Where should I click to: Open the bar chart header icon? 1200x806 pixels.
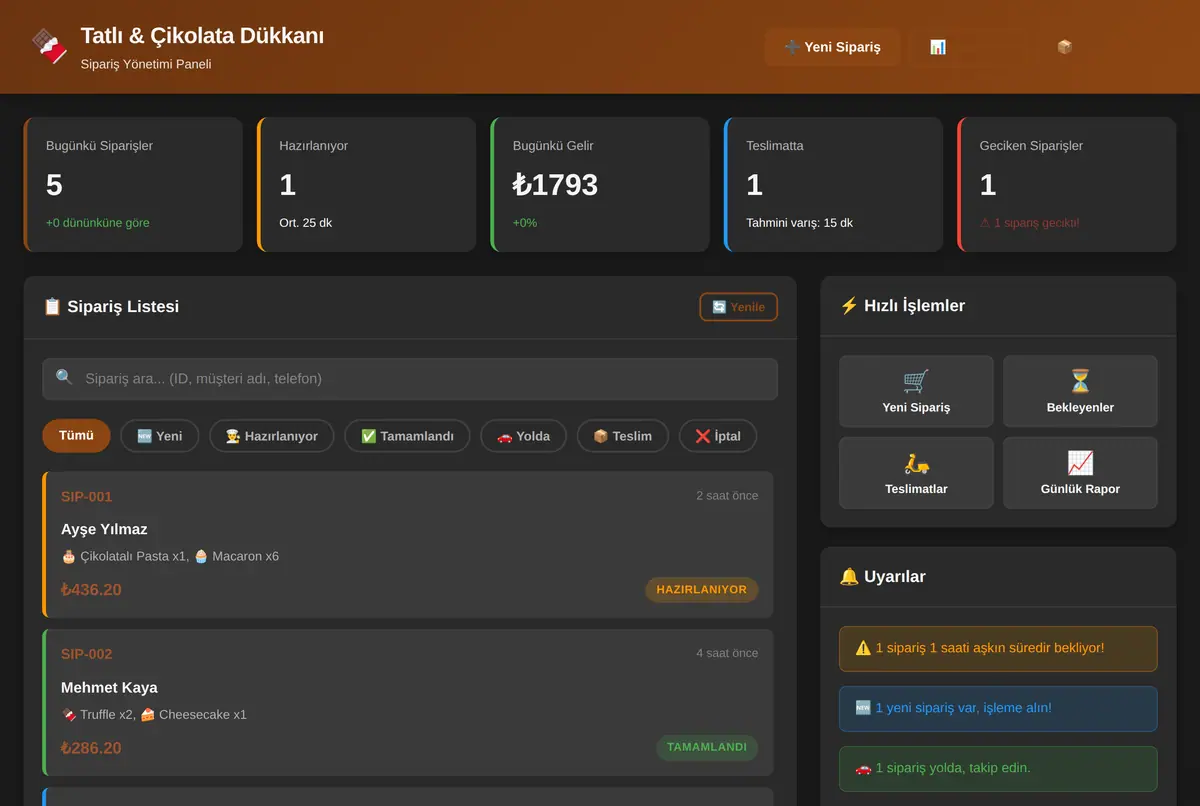[937, 47]
